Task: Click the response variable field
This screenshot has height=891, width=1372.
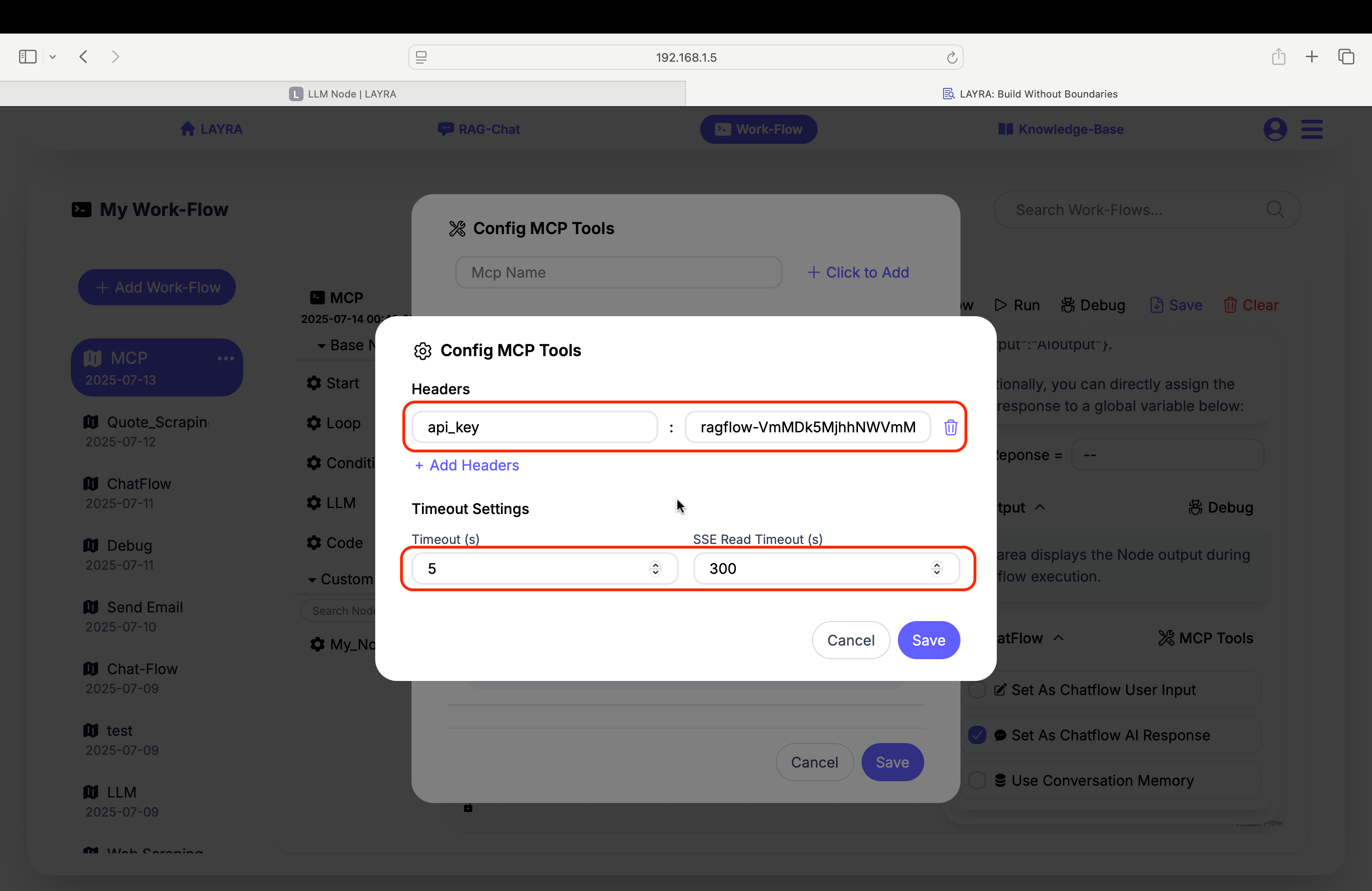Action: (x=1168, y=455)
